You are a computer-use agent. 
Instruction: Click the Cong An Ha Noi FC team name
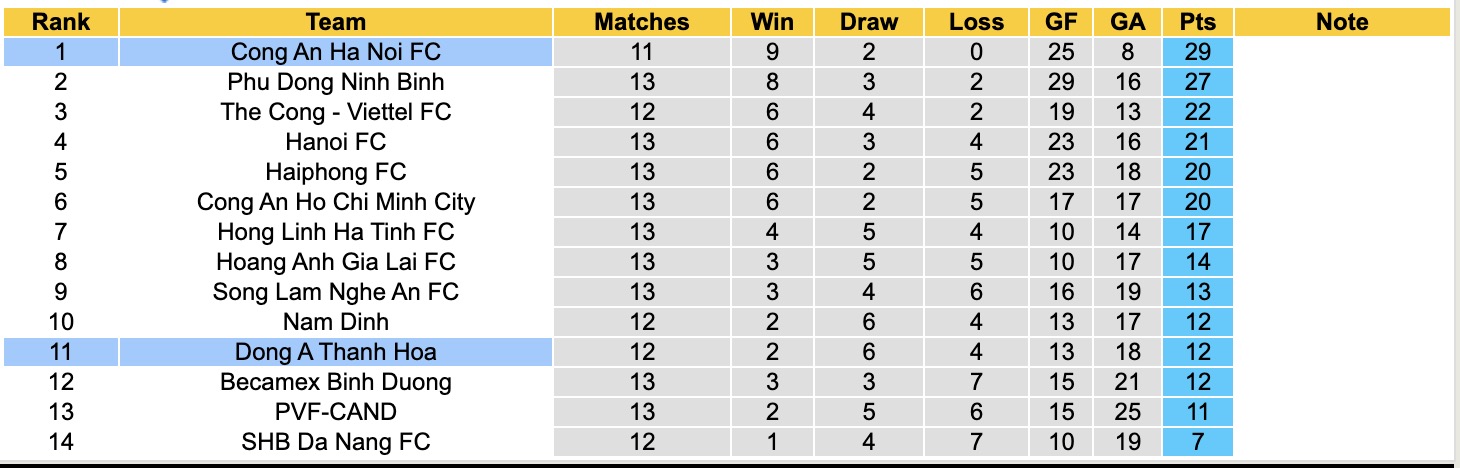336,52
